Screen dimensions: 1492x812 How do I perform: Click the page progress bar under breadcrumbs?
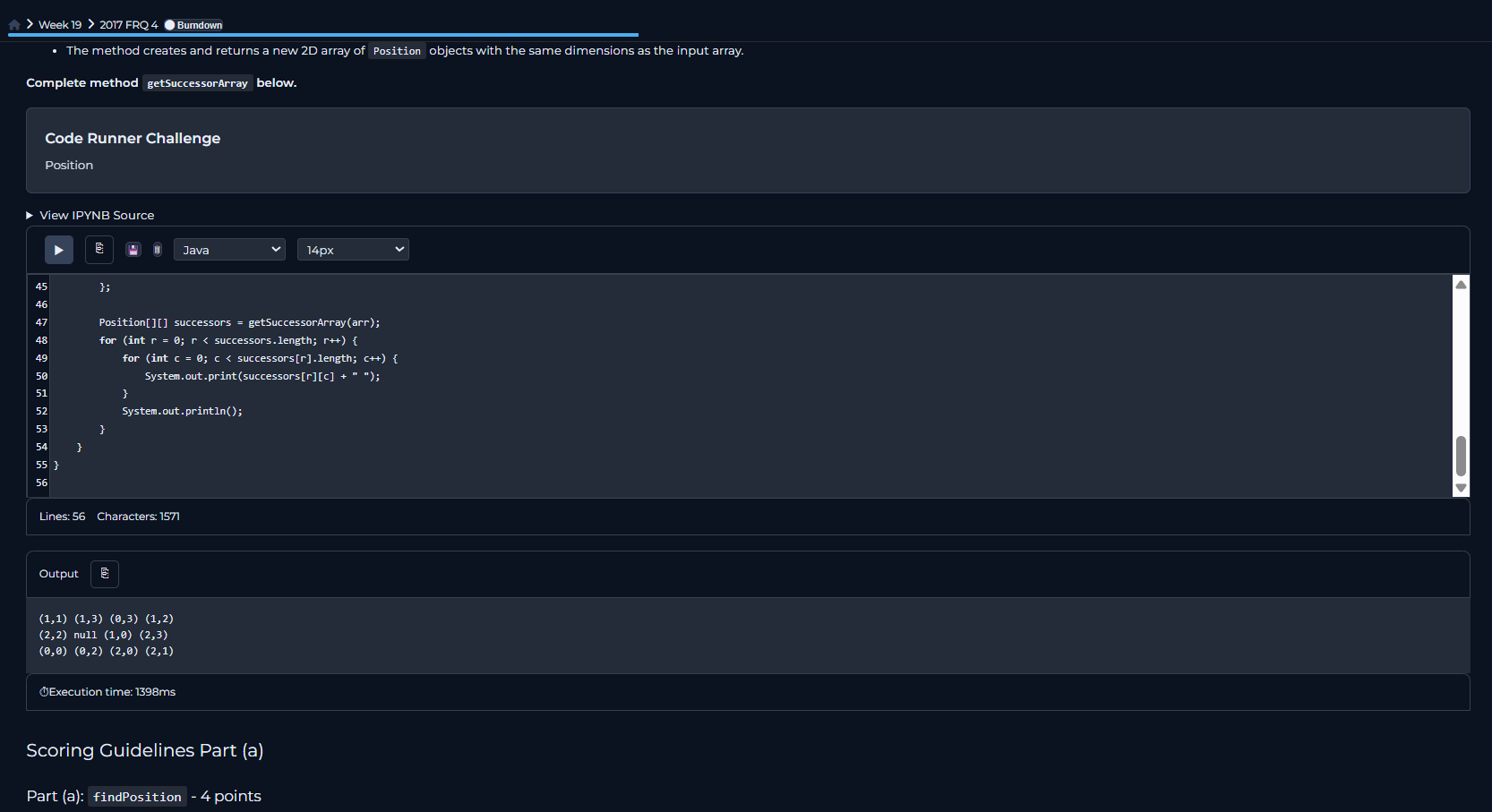coord(322,35)
